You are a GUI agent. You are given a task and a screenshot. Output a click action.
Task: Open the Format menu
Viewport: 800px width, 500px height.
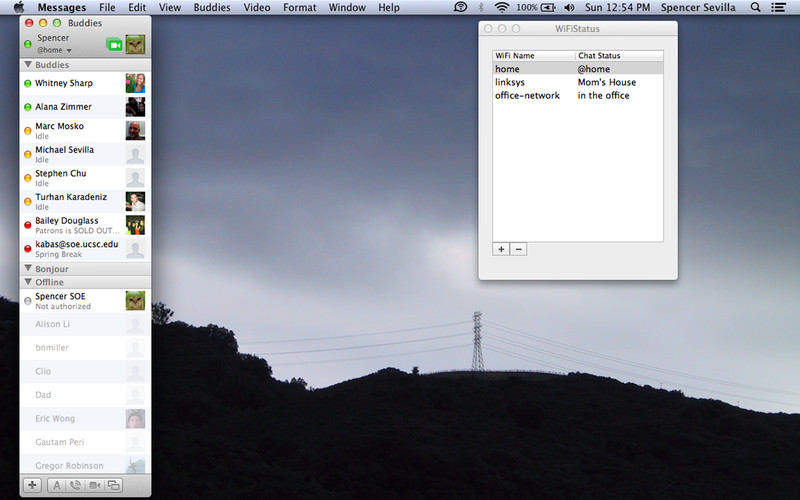[299, 7]
